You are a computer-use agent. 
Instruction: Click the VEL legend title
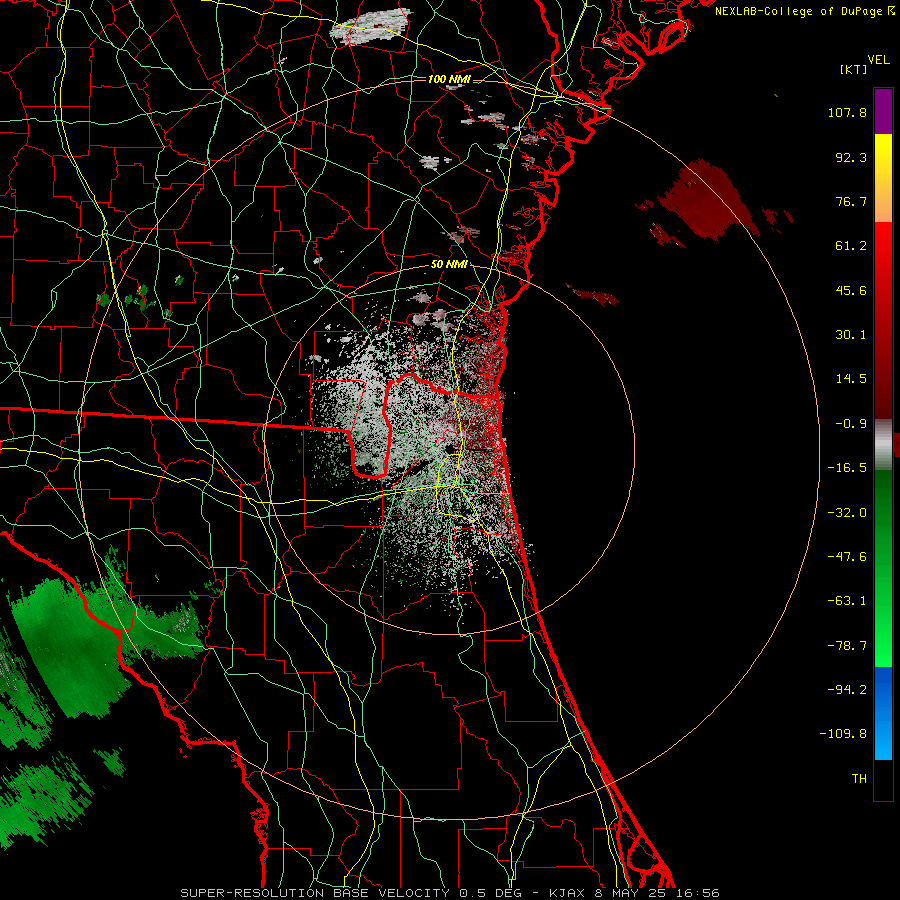point(878,60)
